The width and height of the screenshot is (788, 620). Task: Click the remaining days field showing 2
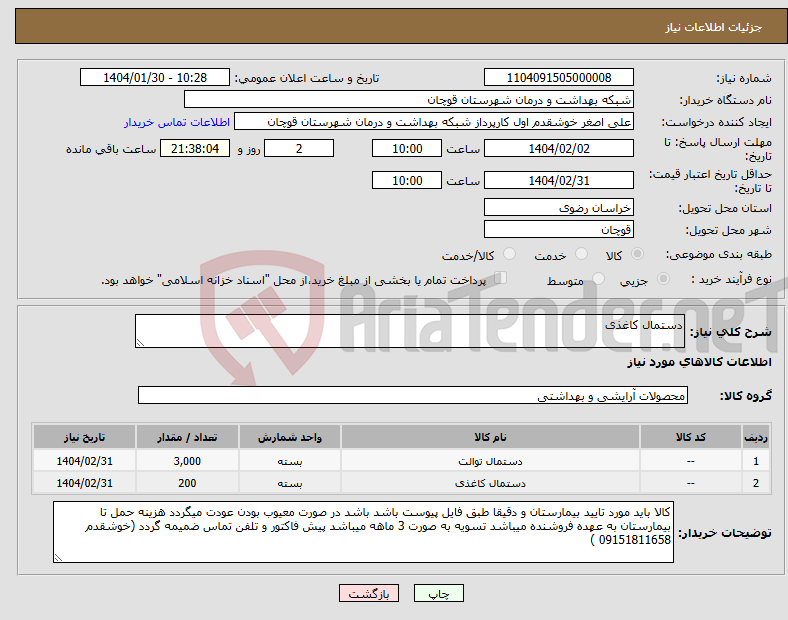[x=299, y=149]
